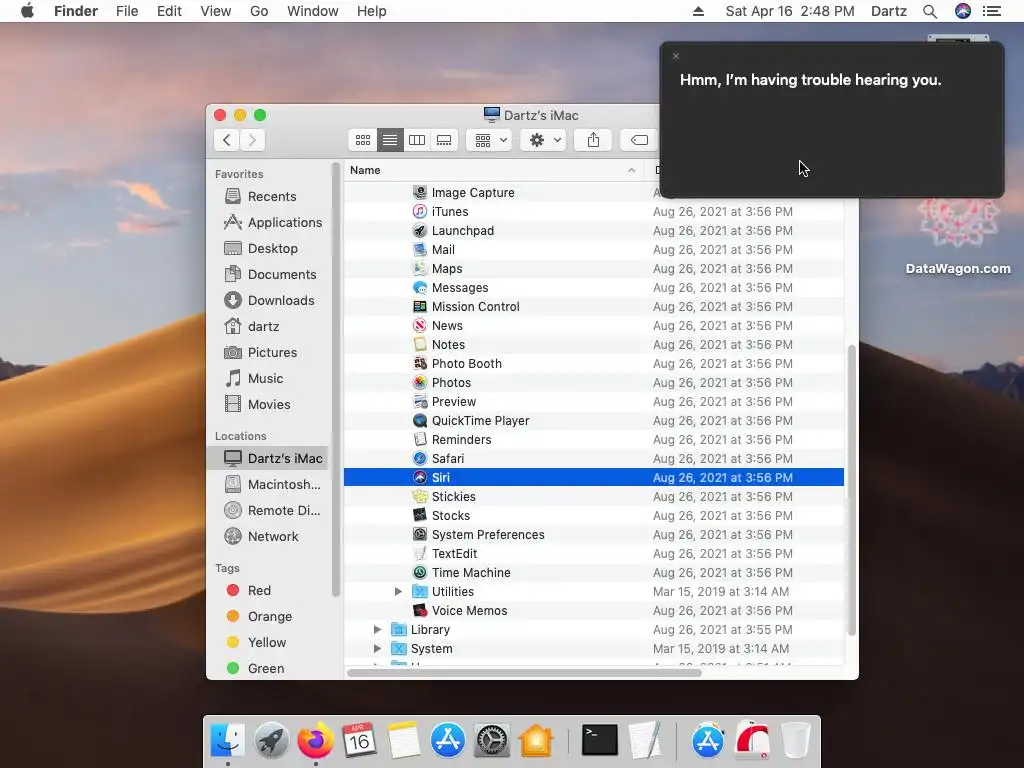This screenshot has height=768, width=1024.
Task: Select Movies in the sidebar
Action: pyautogui.click(x=268, y=405)
